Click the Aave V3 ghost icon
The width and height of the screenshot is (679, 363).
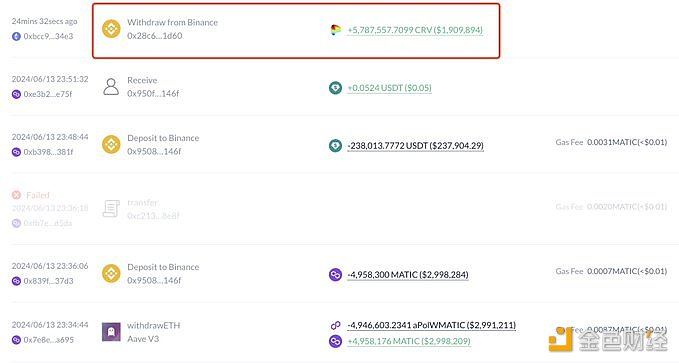pyautogui.click(x=111, y=332)
